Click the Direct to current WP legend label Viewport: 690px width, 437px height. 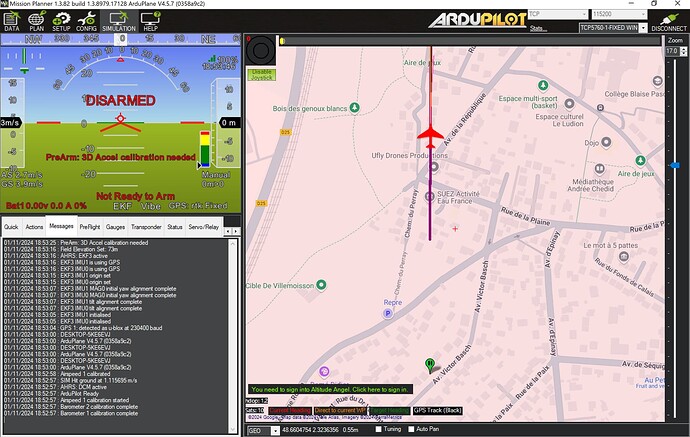point(340,410)
